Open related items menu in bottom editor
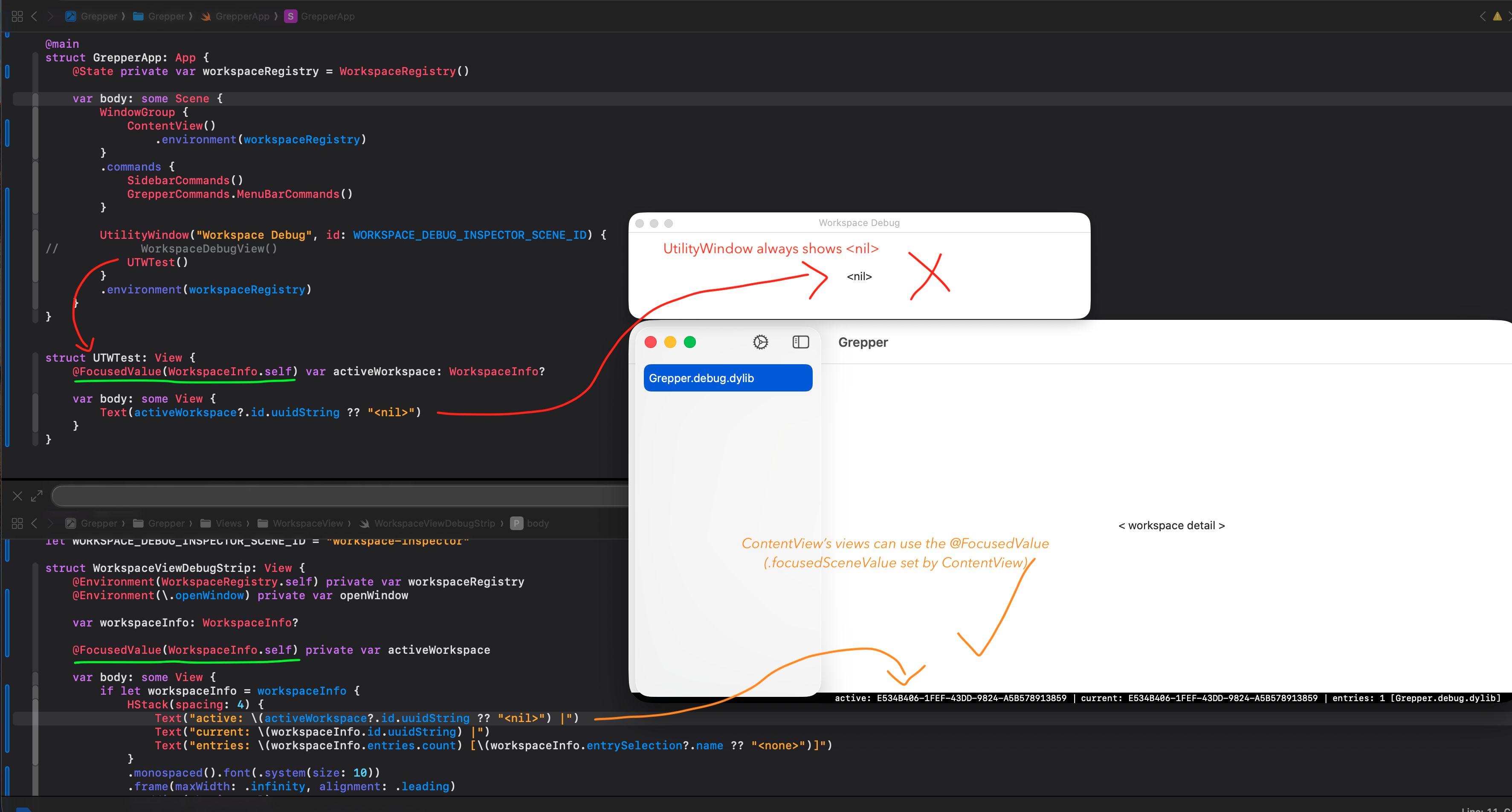This screenshot has width=1512, height=812. [x=17, y=523]
